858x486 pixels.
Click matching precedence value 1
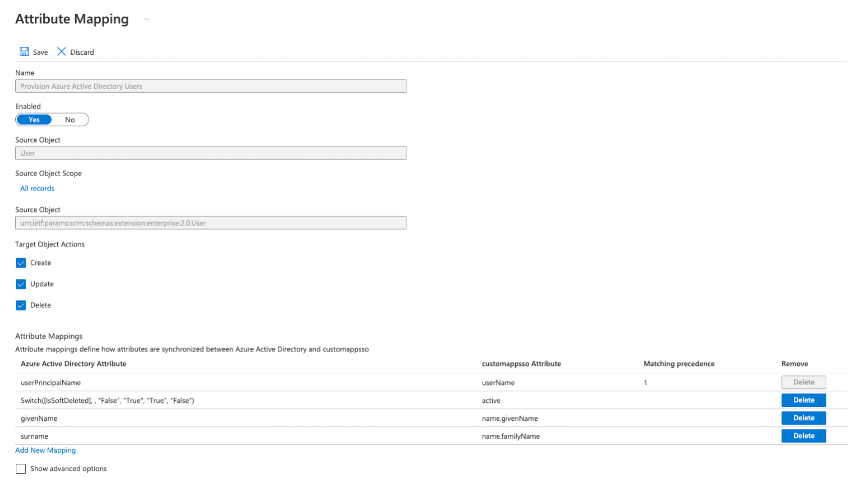(645, 383)
